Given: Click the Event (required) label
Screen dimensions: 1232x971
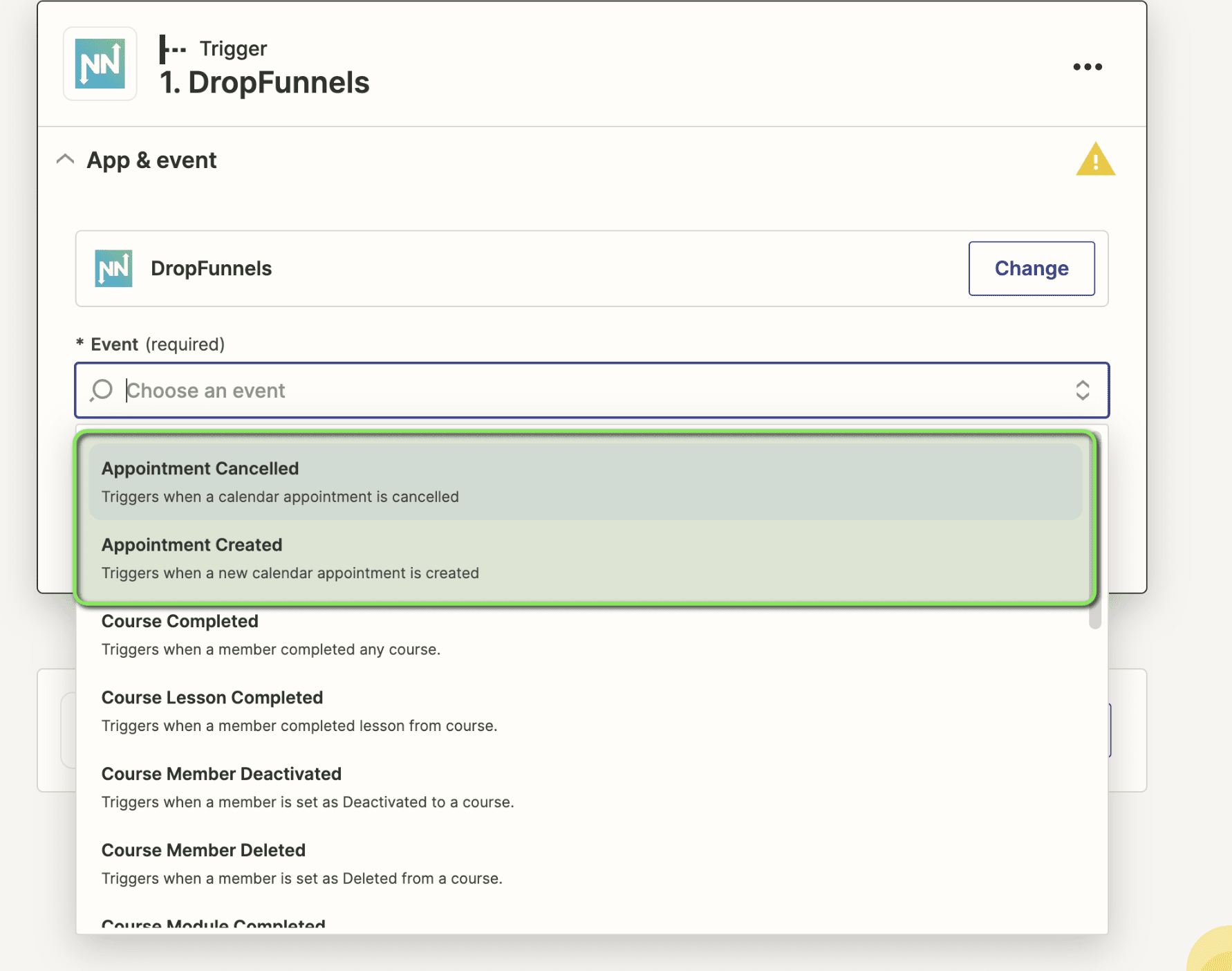Looking at the screenshot, I should [151, 344].
